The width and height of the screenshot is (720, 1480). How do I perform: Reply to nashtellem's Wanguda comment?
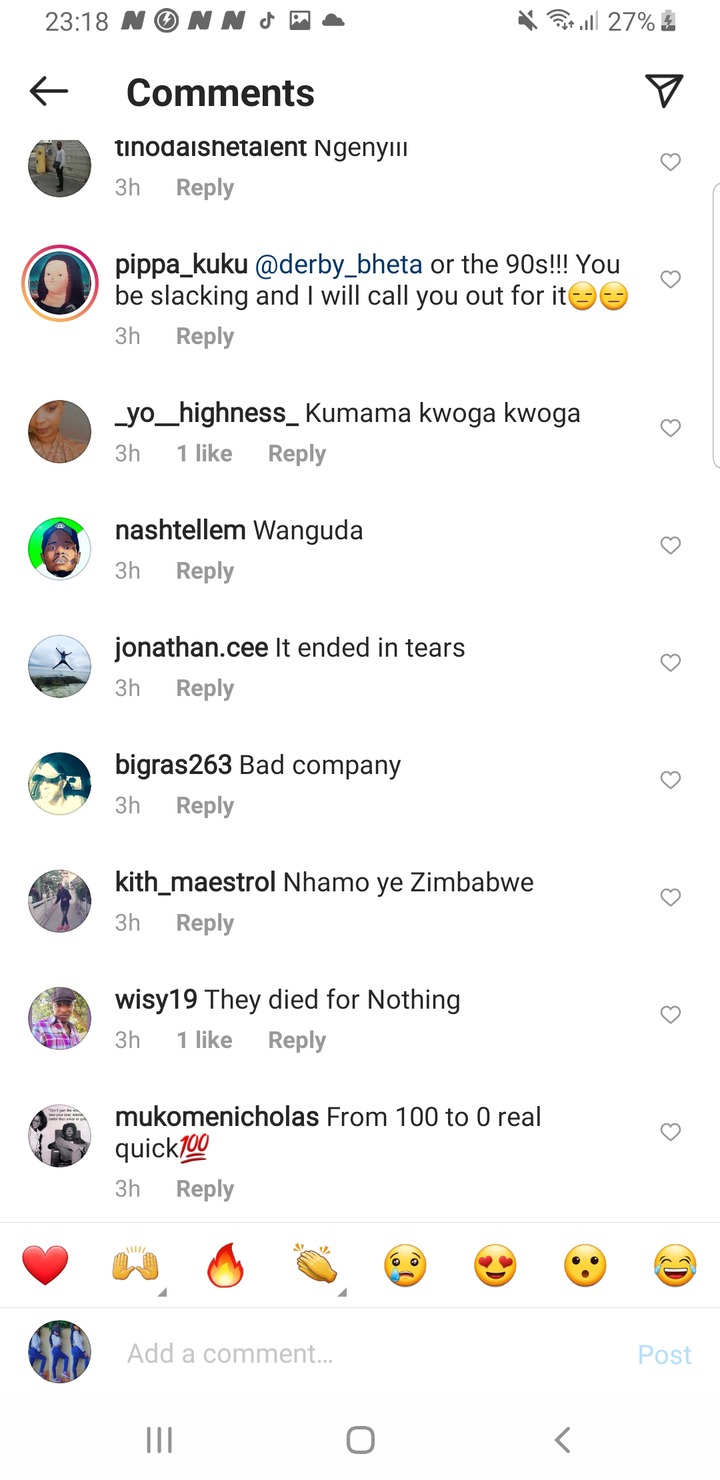tap(205, 571)
